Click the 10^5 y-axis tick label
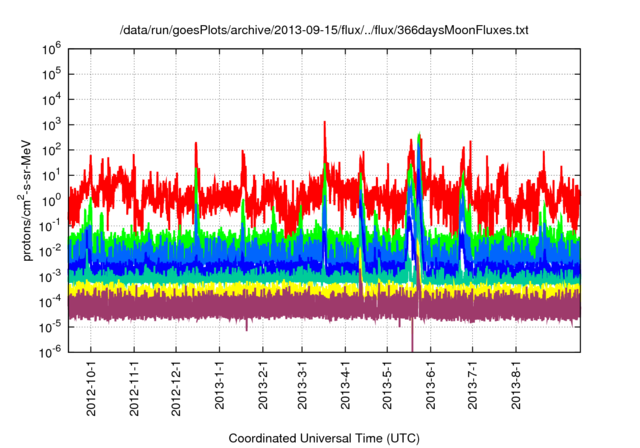The height and width of the screenshot is (448, 640). 52,74
